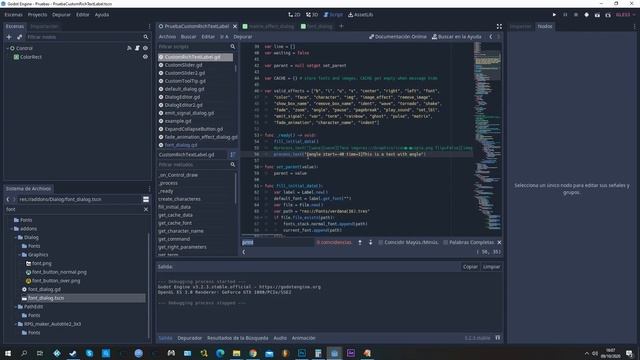Viewport: 640px width, 360px height.
Task: Play the project
Action: [x=554, y=15]
